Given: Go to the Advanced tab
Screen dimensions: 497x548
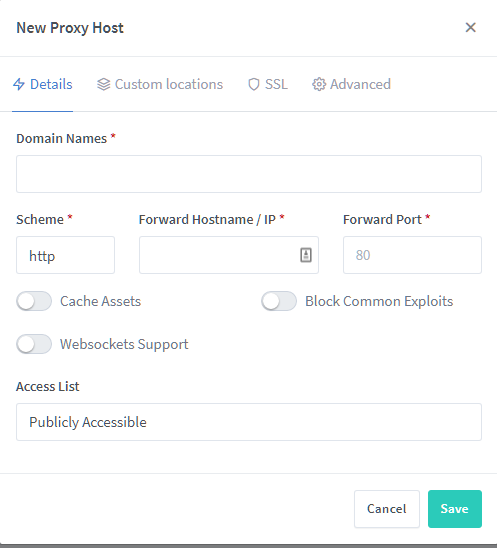Looking at the screenshot, I should (351, 84).
